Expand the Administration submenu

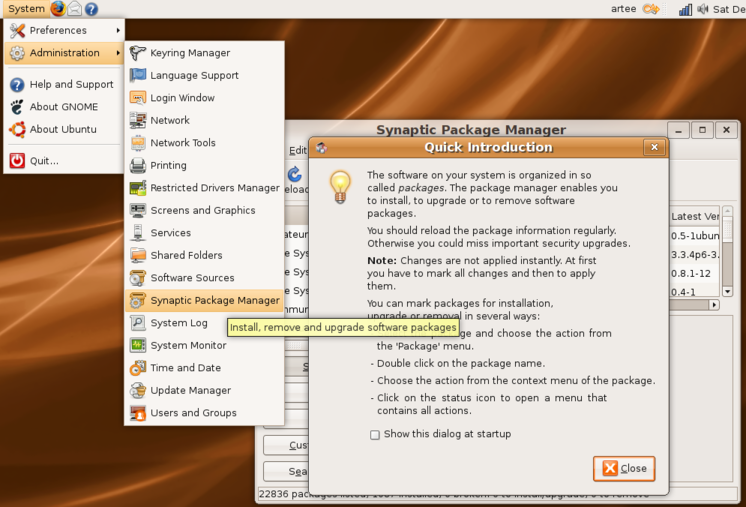(x=64, y=53)
